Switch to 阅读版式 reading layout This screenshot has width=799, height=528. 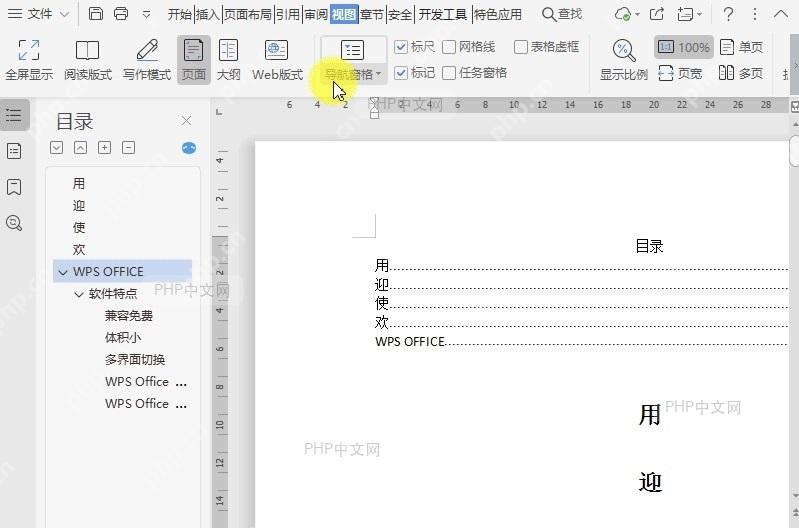(x=88, y=60)
